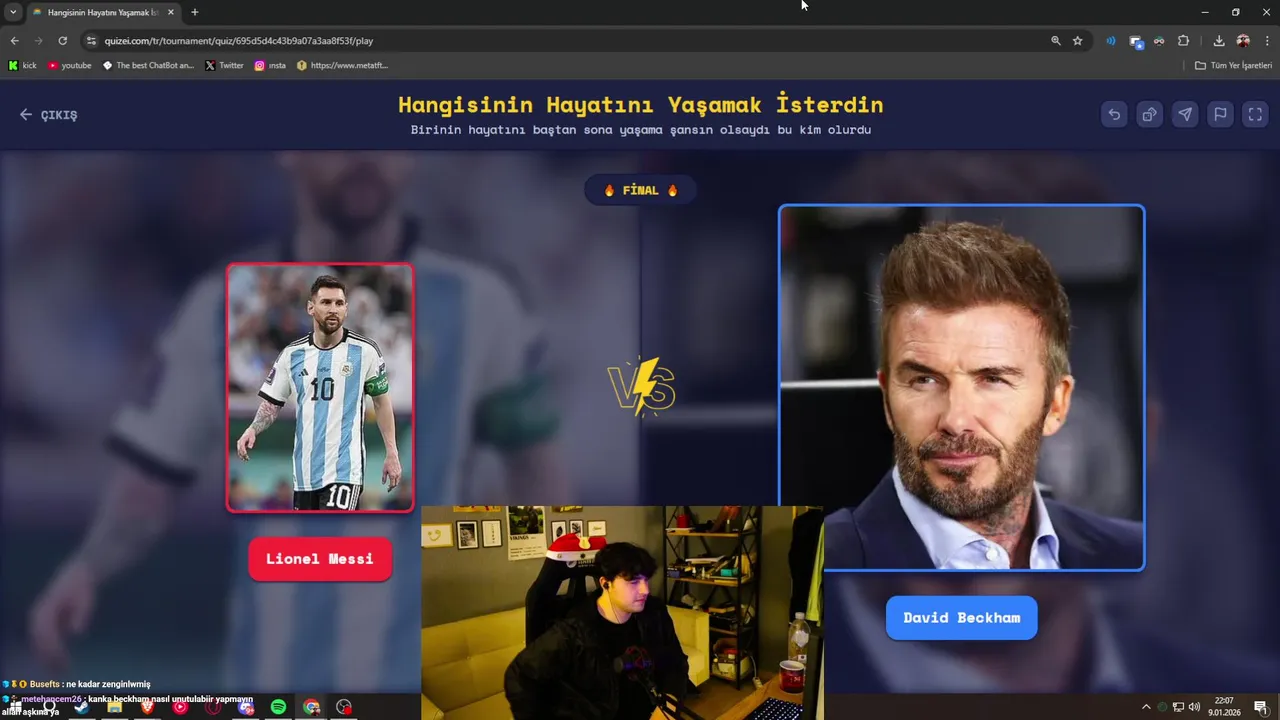The width and height of the screenshot is (1280, 720).
Task: Open the Chrome profile avatar
Action: click(x=1243, y=41)
